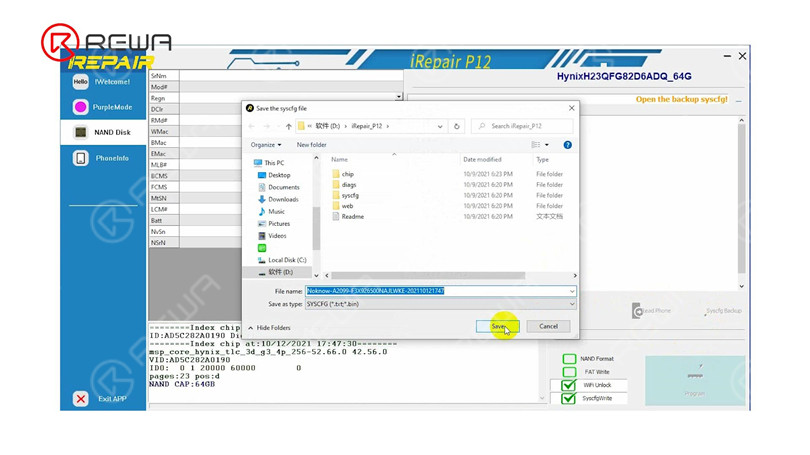
Task: Select the web folder
Action: pos(342,206)
